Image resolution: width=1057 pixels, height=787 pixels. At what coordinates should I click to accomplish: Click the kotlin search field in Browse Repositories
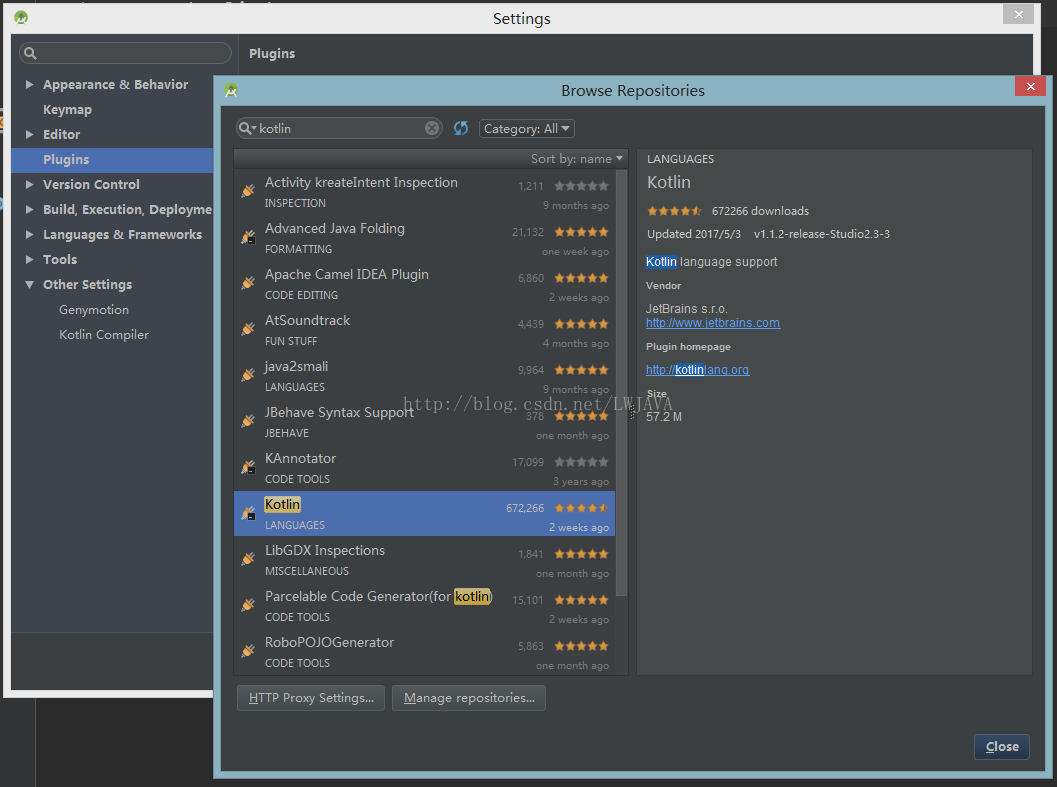coord(339,128)
